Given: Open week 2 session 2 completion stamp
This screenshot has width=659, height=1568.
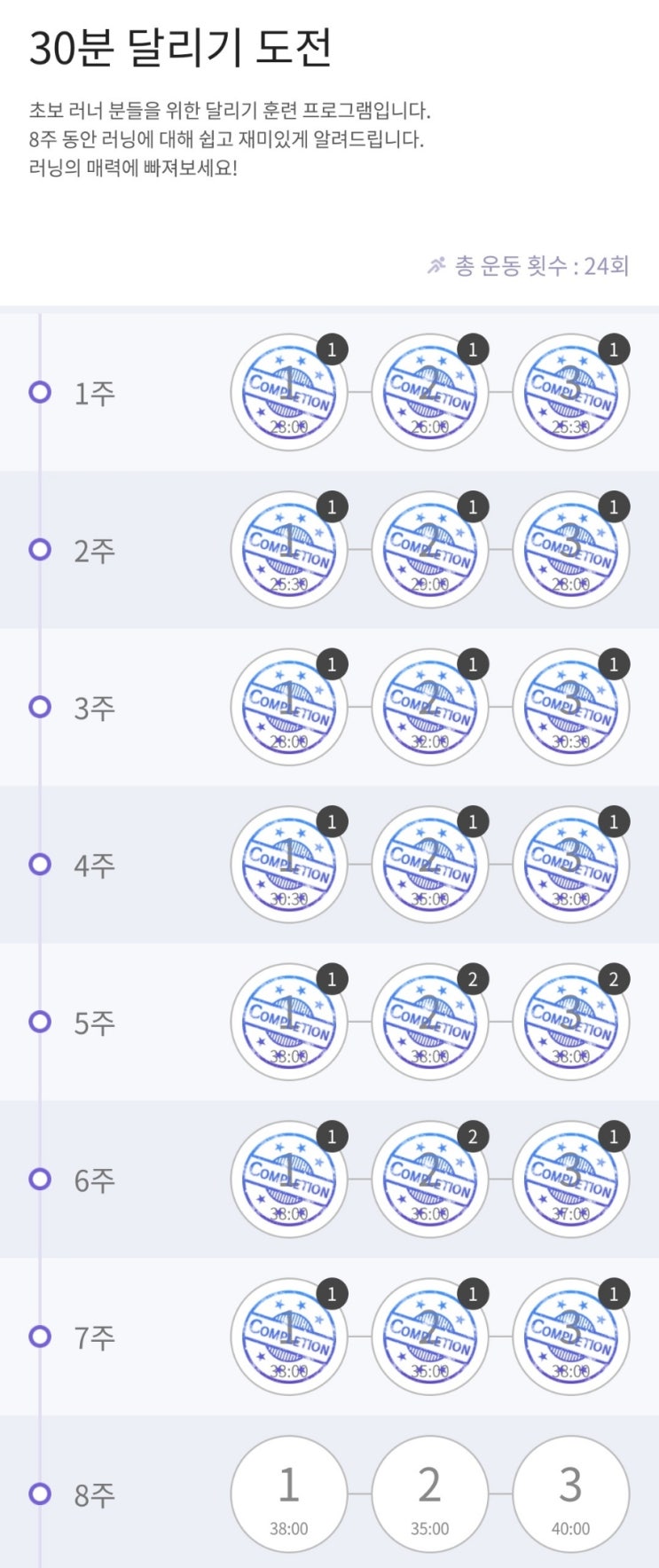Looking at the screenshot, I should (x=429, y=550).
